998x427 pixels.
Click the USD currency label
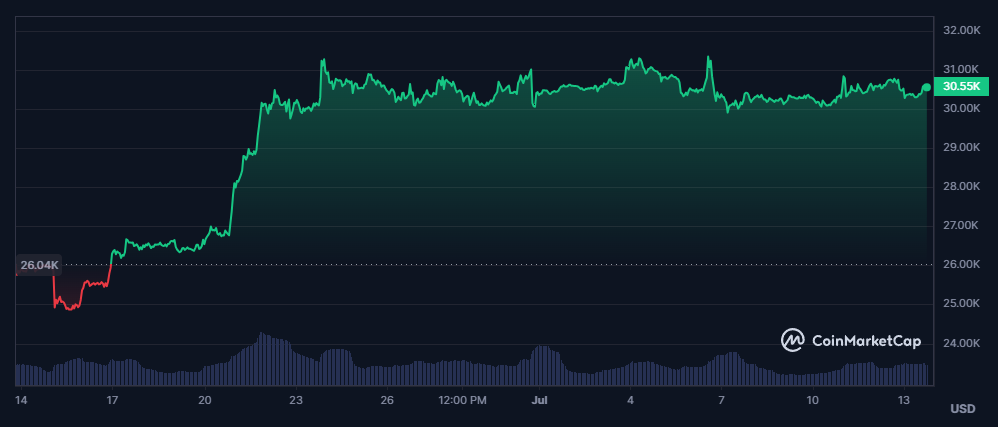(962, 409)
